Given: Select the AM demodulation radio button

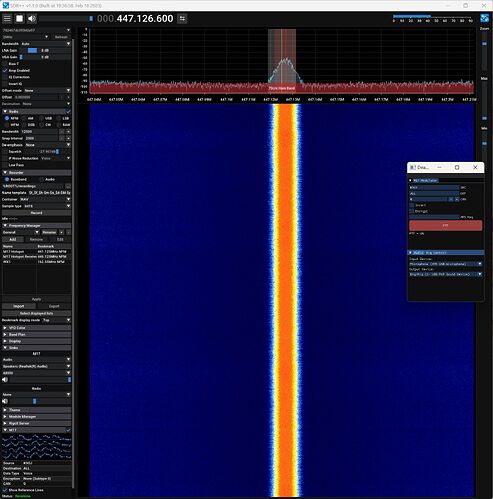Looking at the screenshot, I should point(24,118).
